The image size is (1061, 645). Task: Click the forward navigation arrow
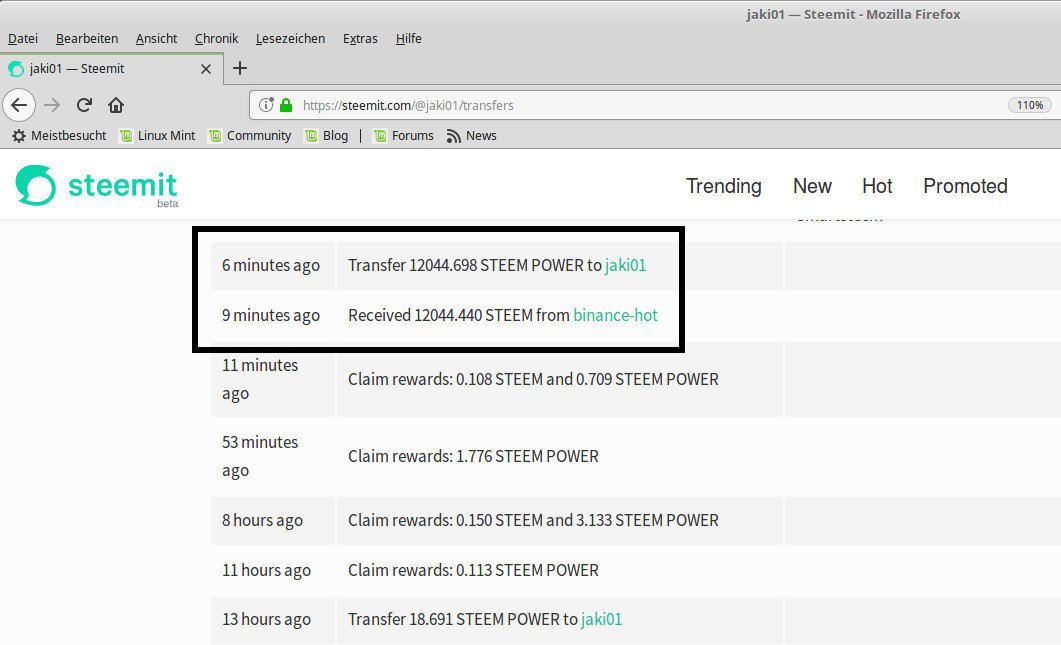52,105
